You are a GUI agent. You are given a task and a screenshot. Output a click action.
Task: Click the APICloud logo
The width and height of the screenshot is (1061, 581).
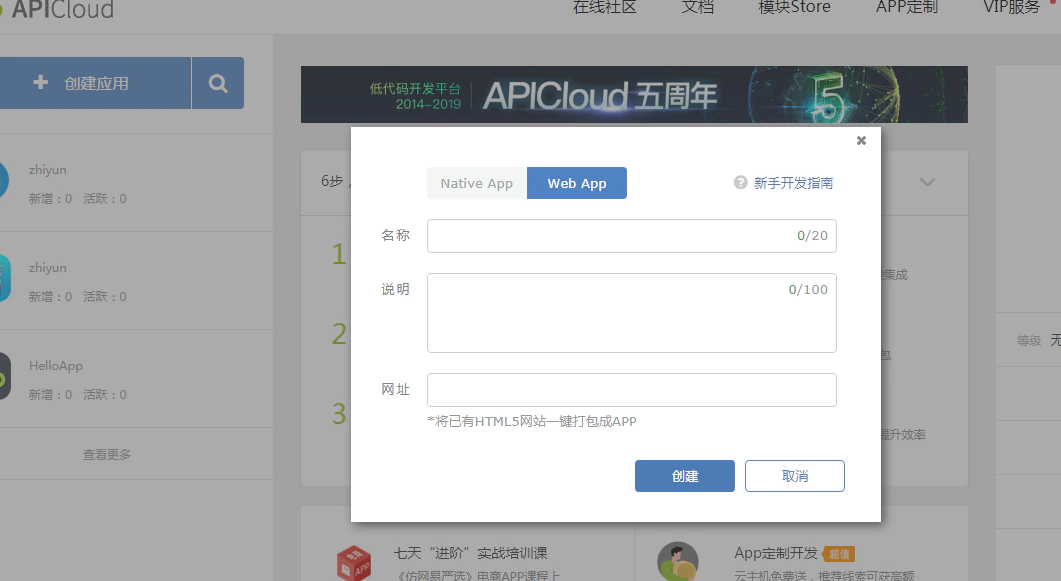point(58,9)
